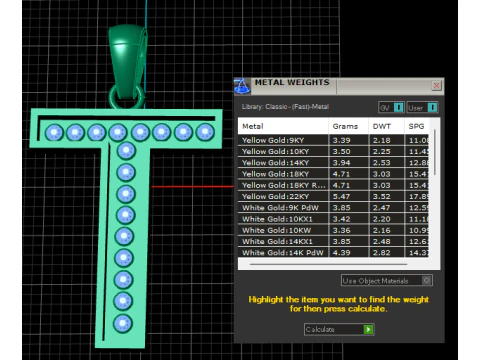Close the Metal Weights dialog
Viewport: 480px width, 360px height.
click(436, 86)
